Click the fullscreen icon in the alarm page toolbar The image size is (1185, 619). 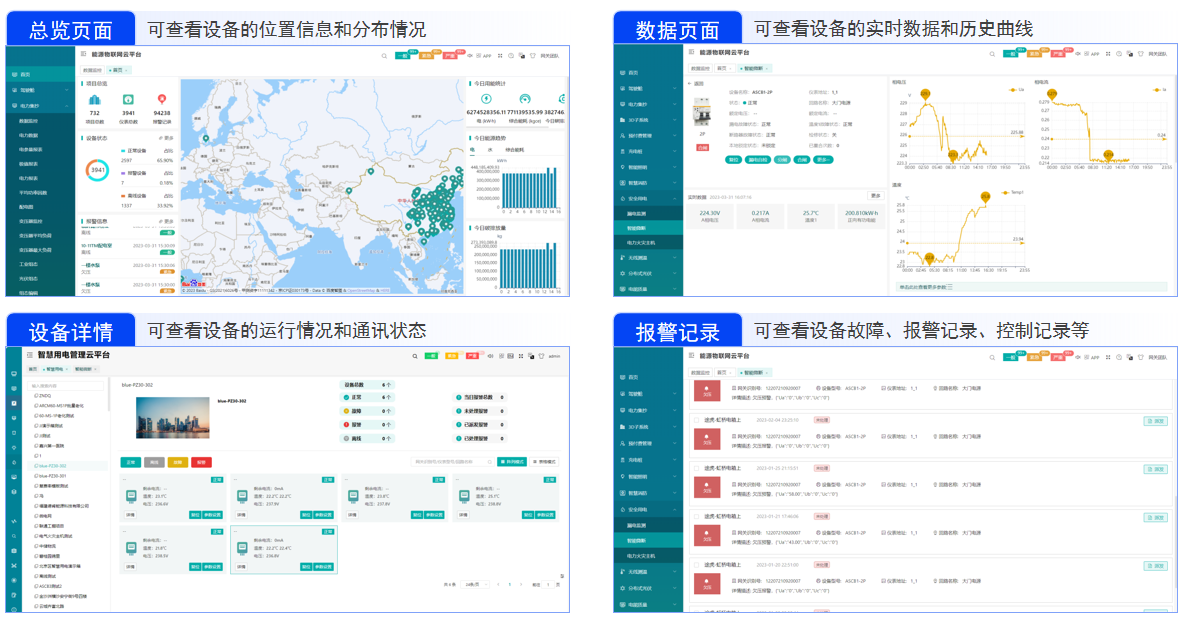click(1106, 358)
